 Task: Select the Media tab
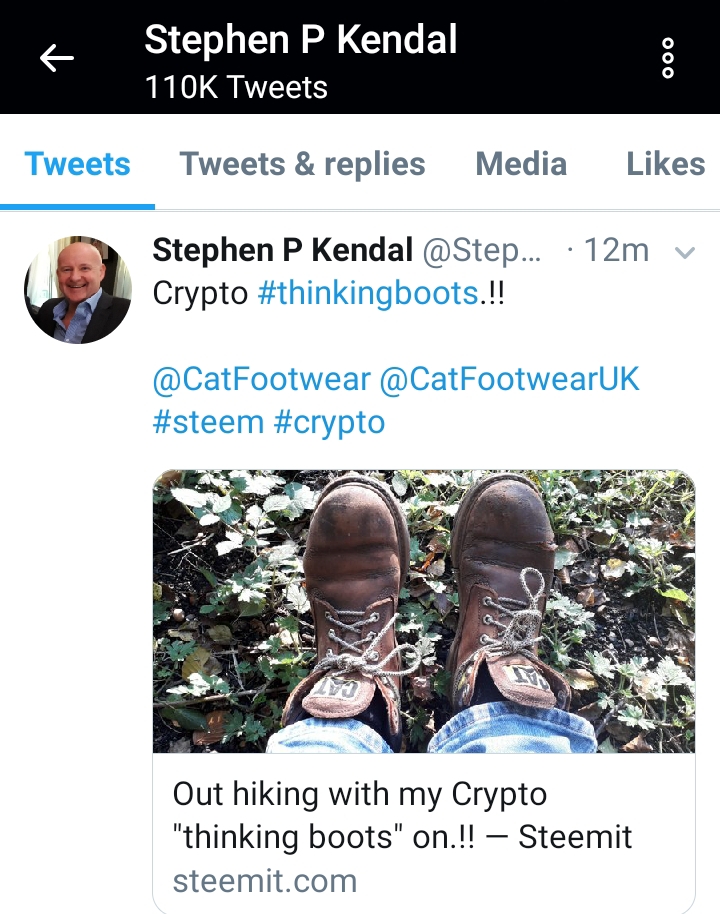tap(521, 164)
